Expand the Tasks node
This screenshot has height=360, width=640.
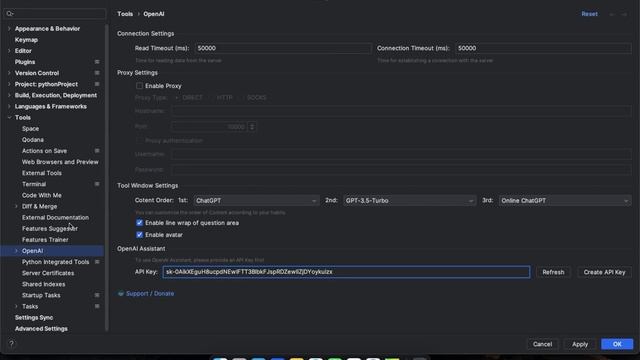click(16, 307)
